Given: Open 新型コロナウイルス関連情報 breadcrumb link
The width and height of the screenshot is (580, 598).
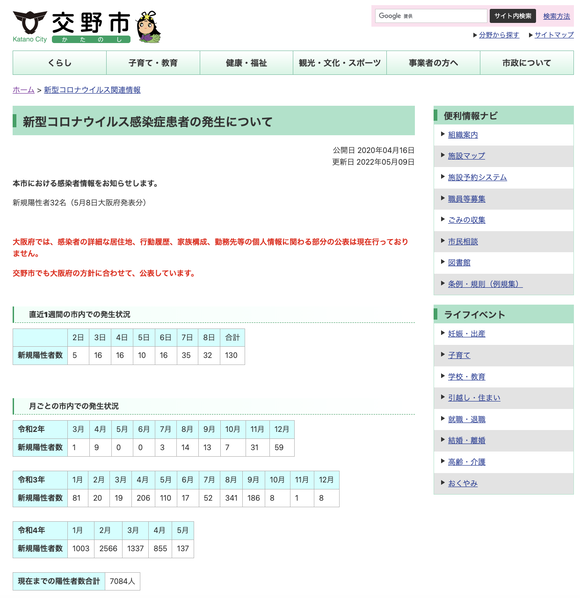Looking at the screenshot, I should point(92,90).
